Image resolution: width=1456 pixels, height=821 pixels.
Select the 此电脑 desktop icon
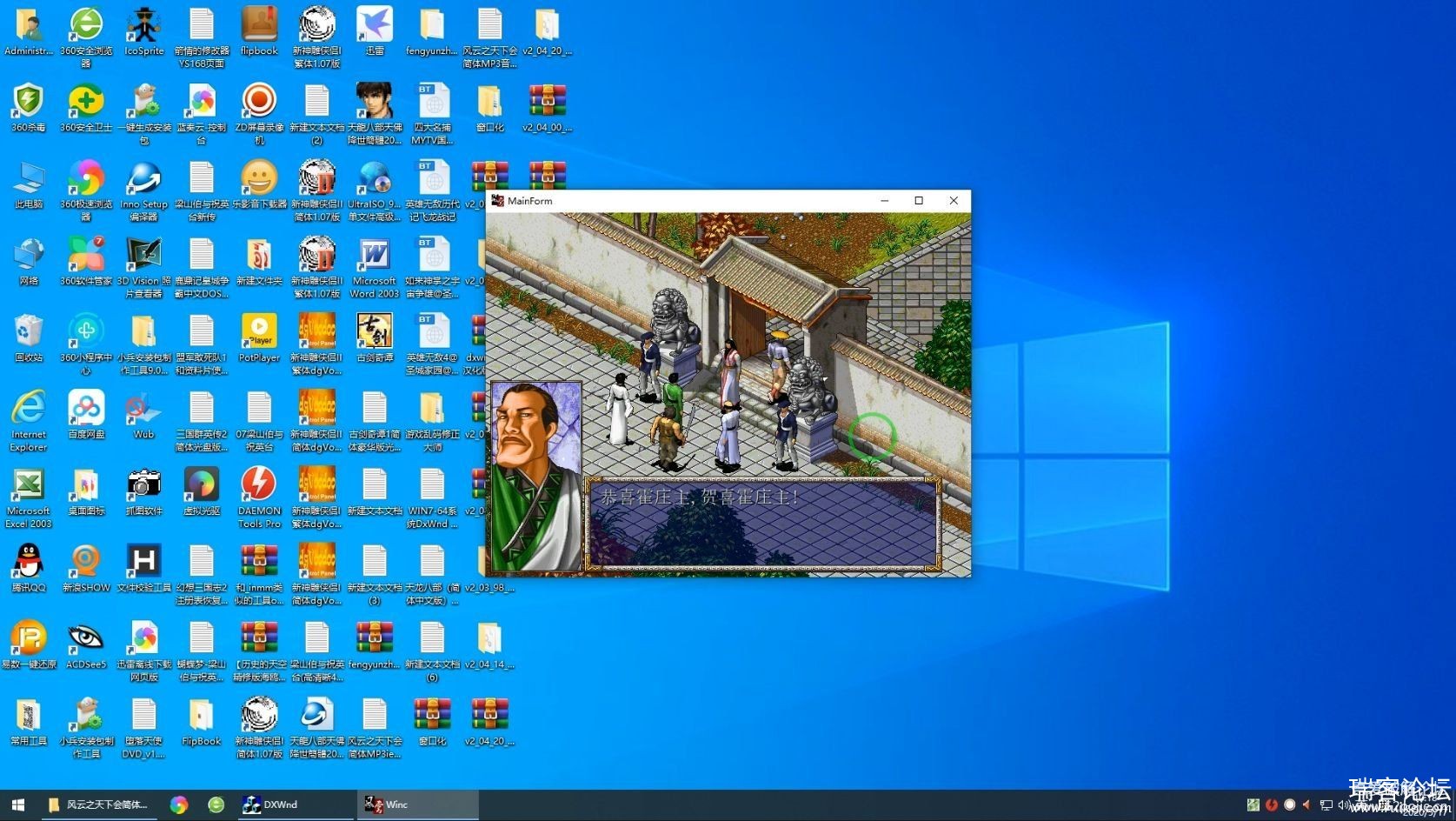click(x=29, y=184)
